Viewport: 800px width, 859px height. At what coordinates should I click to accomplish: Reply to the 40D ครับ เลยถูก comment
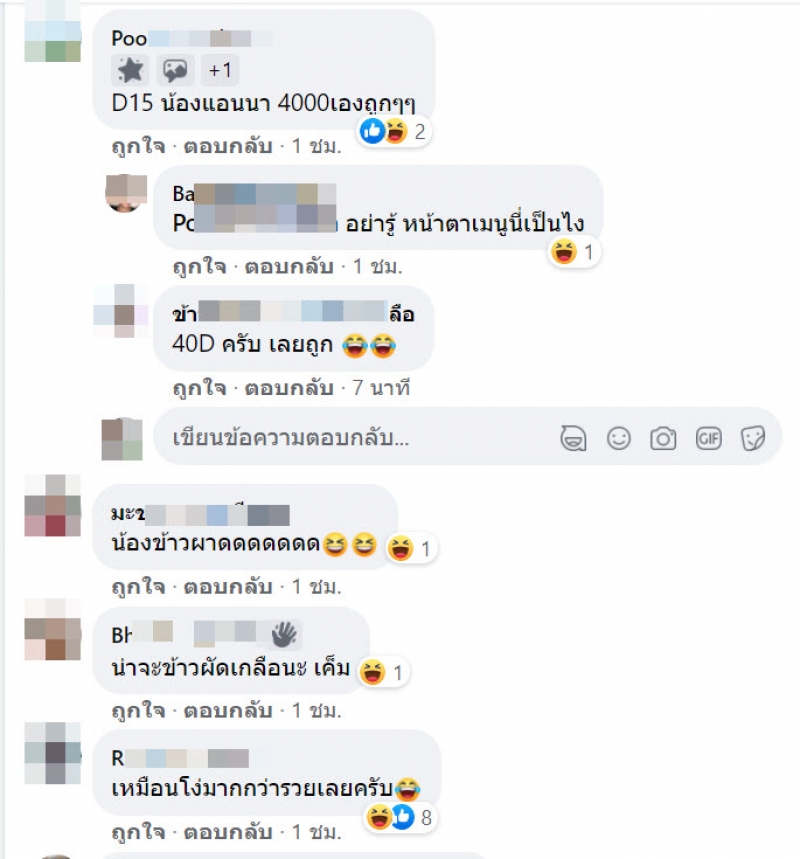point(289,388)
